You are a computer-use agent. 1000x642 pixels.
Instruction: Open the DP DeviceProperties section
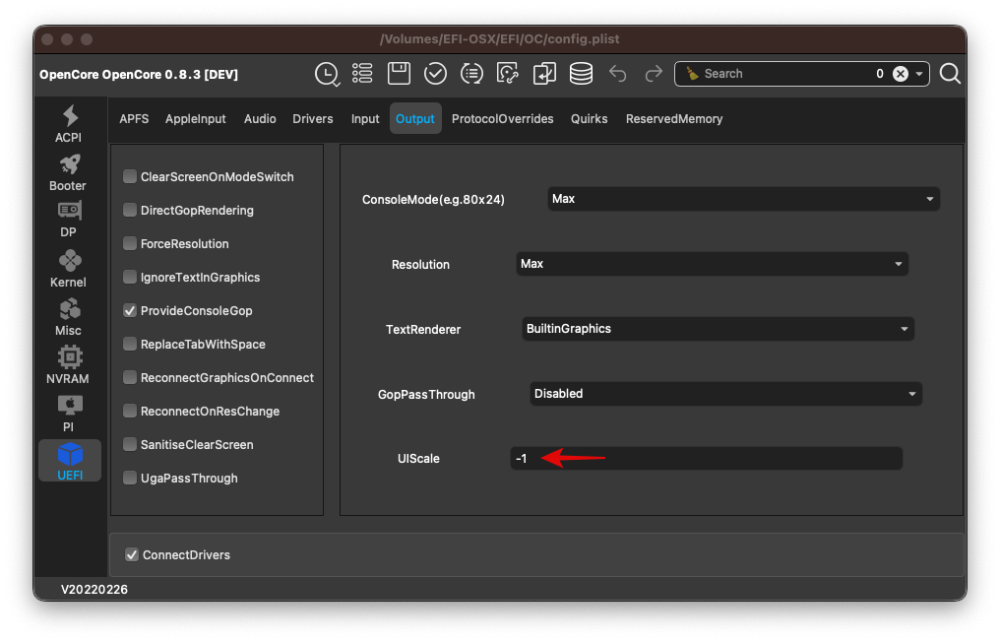click(x=68, y=220)
